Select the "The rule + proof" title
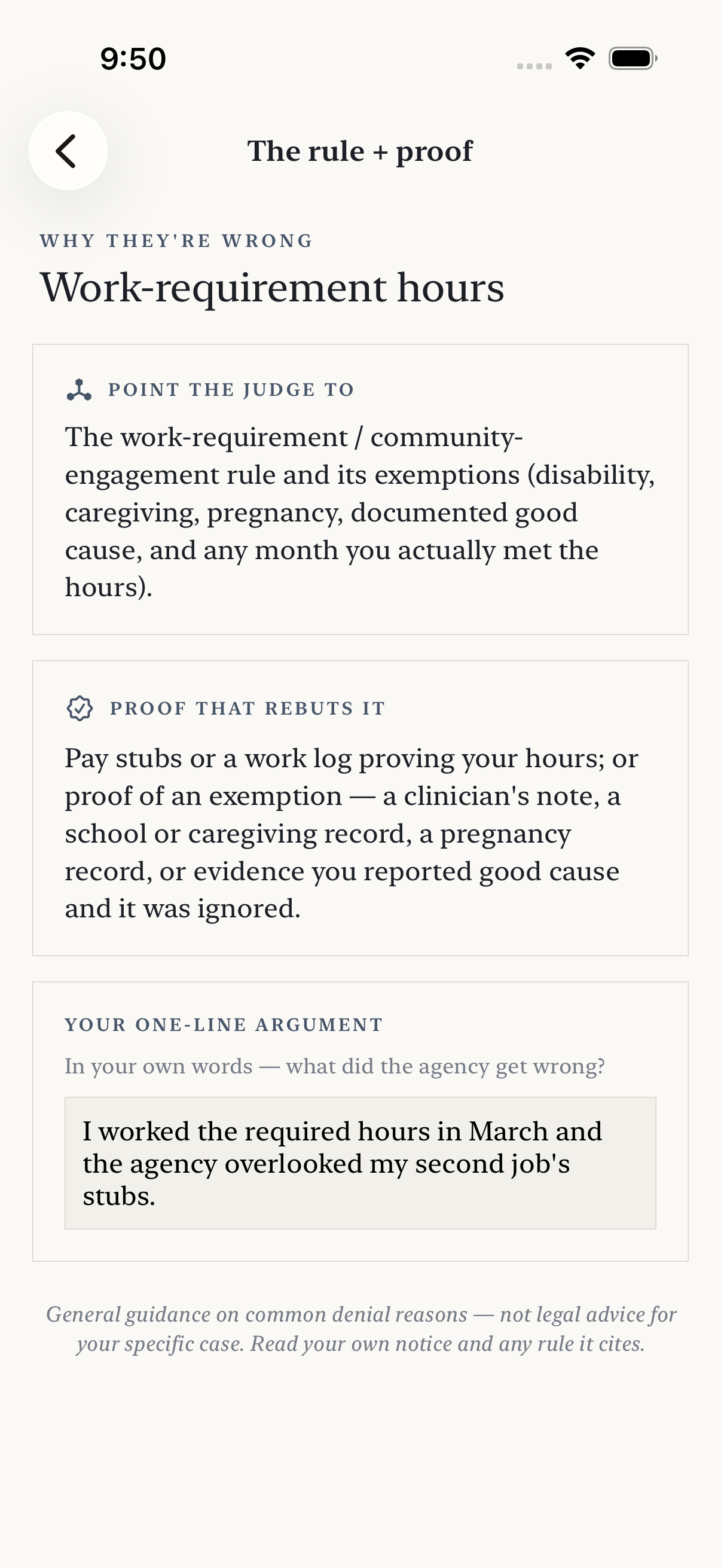The width and height of the screenshot is (721, 1568). tap(360, 151)
